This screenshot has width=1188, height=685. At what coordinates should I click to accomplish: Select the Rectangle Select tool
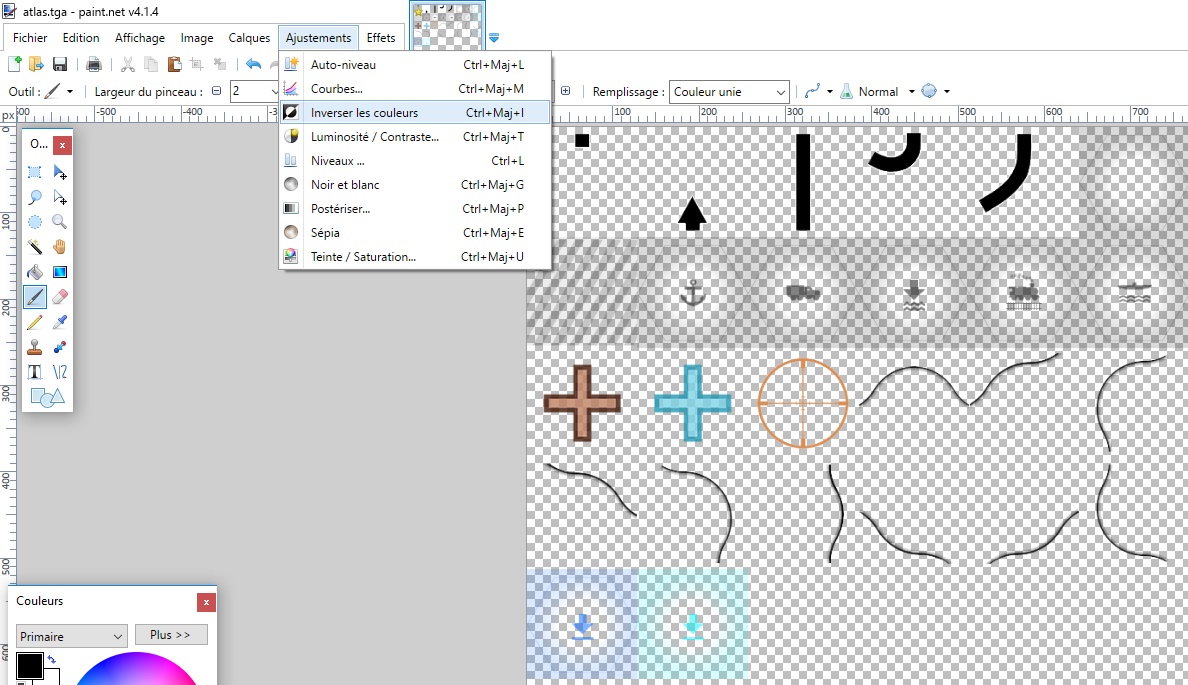click(35, 173)
